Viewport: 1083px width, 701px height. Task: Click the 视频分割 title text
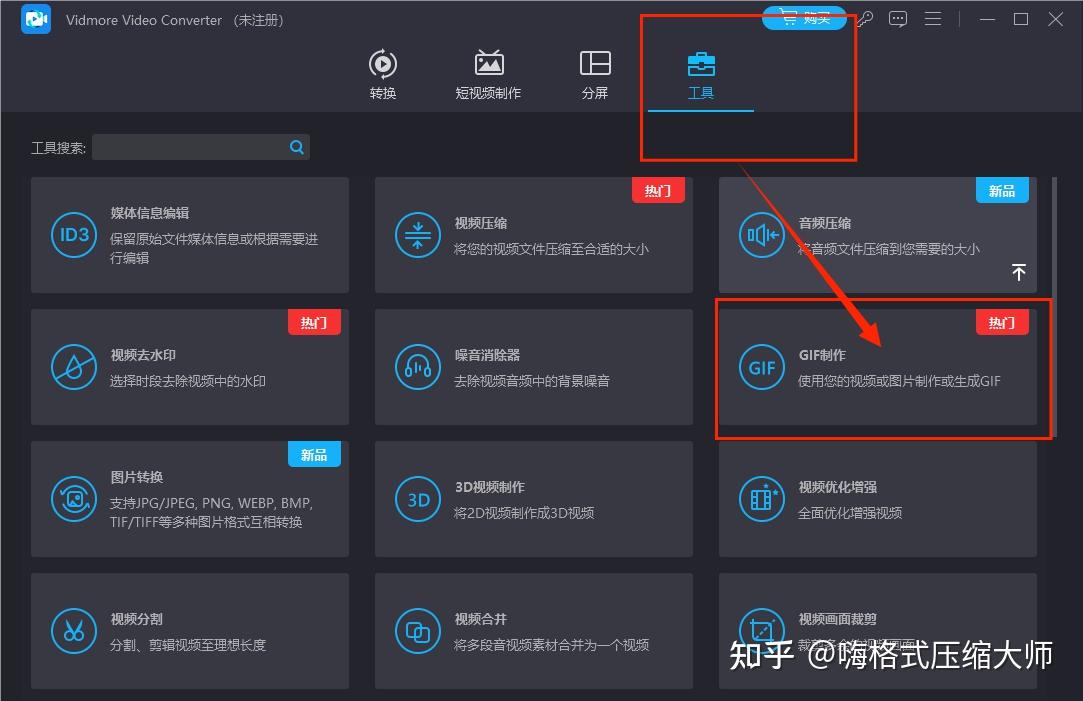click(x=137, y=619)
